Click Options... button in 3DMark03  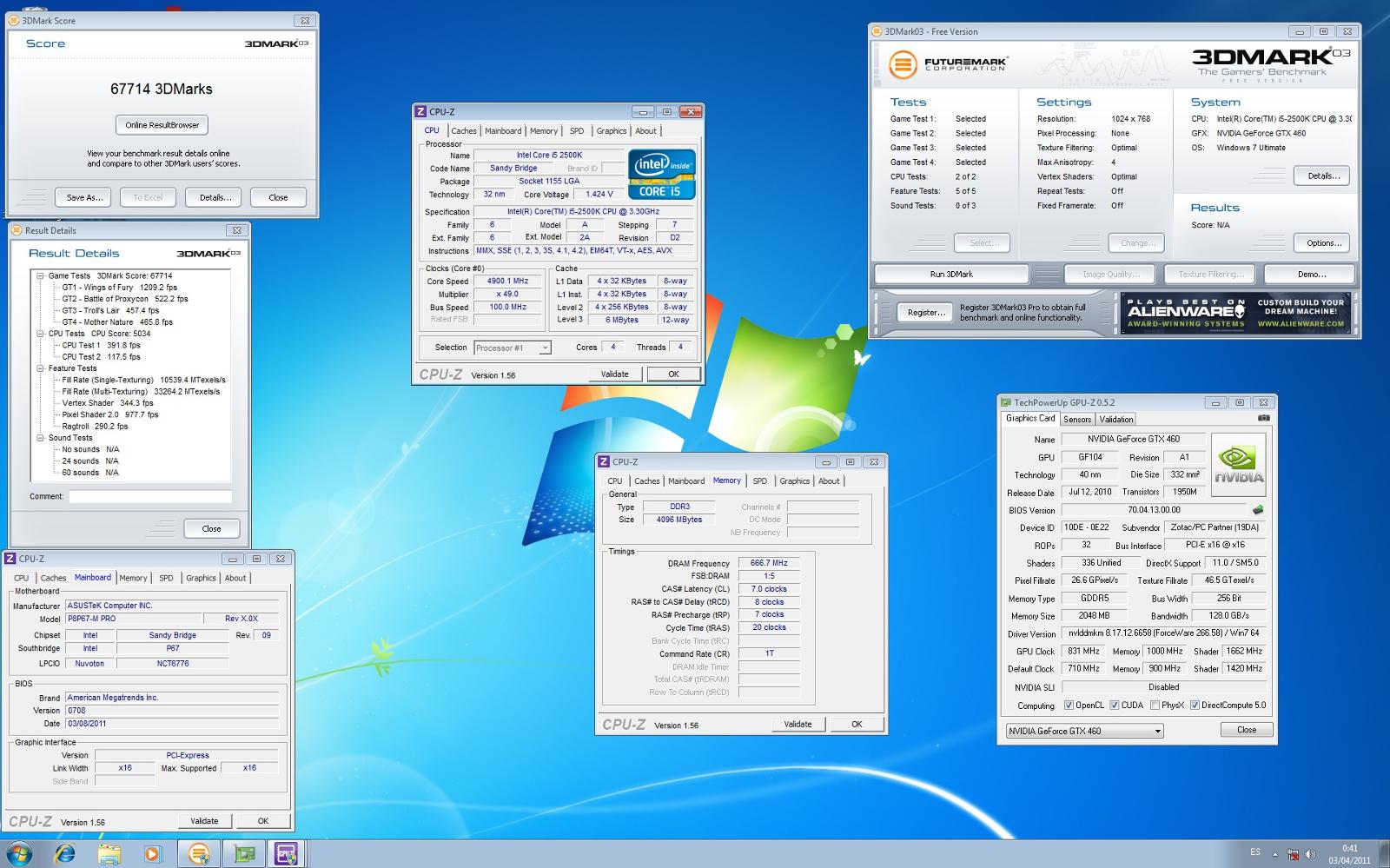(1323, 243)
